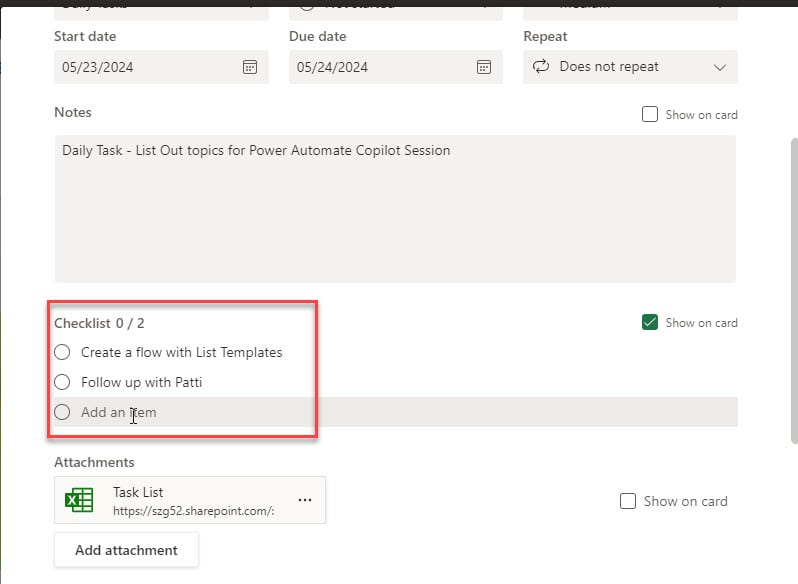Open the Task List attachment more options ellipsis
This screenshot has width=798, height=584.
tap(305, 500)
